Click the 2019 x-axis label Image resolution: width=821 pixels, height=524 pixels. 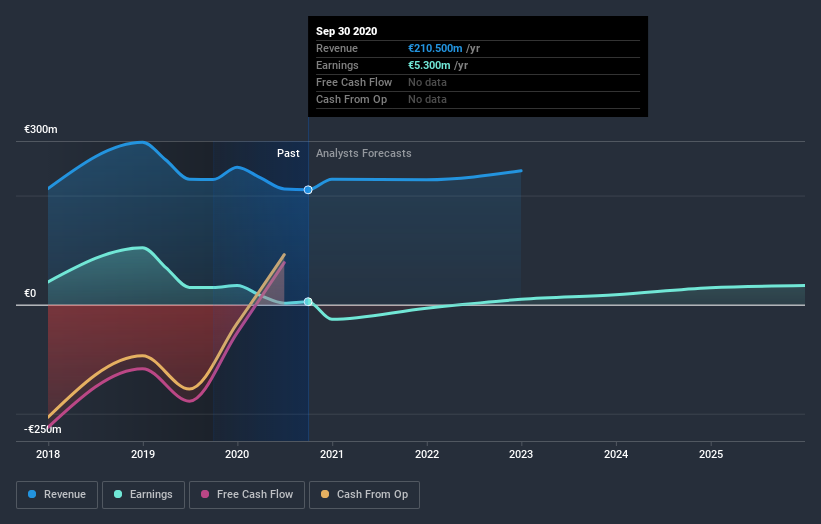point(143,454)
